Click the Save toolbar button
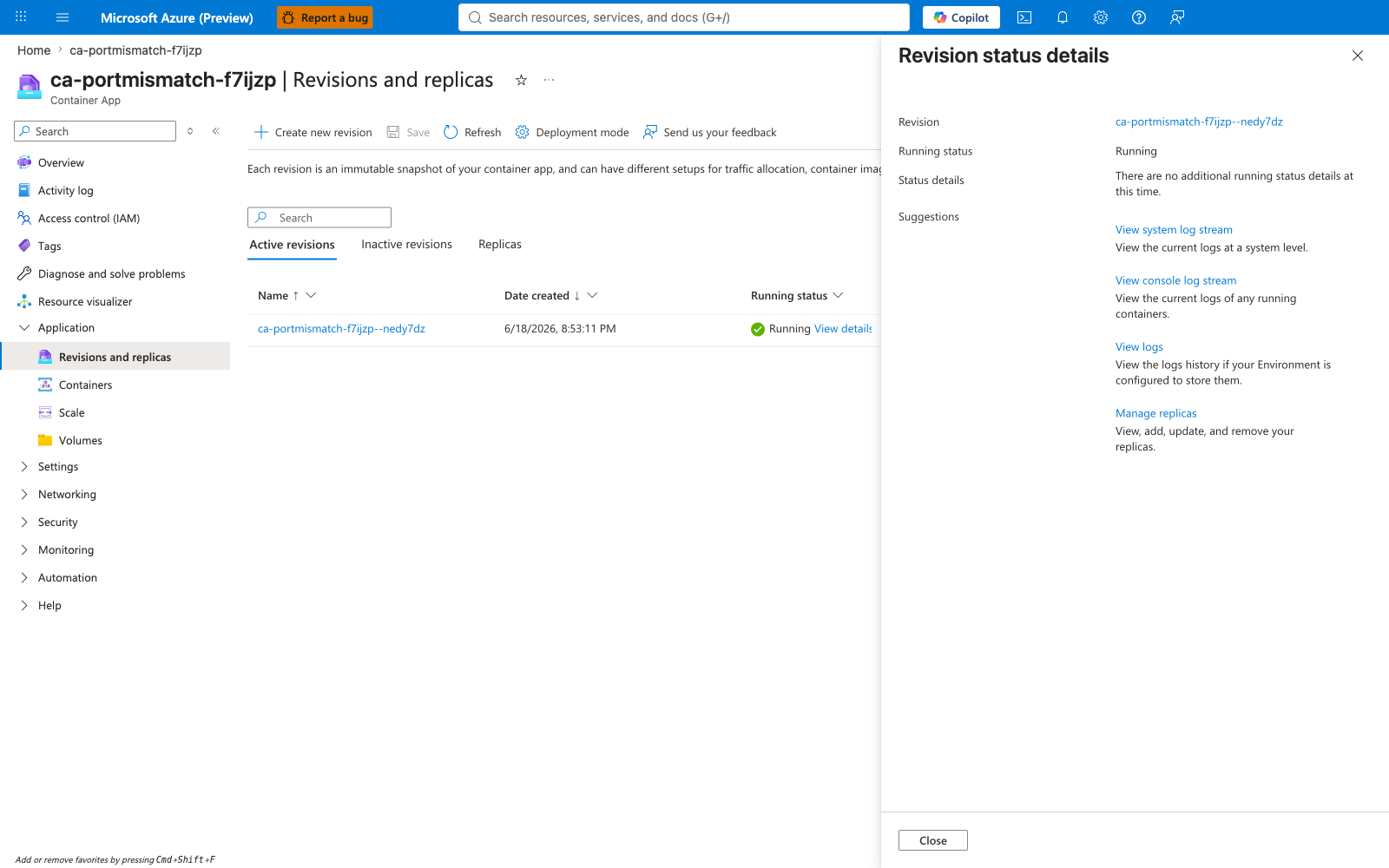The height and width of the screenshot is (868, 1389). (x=408, y=132)
